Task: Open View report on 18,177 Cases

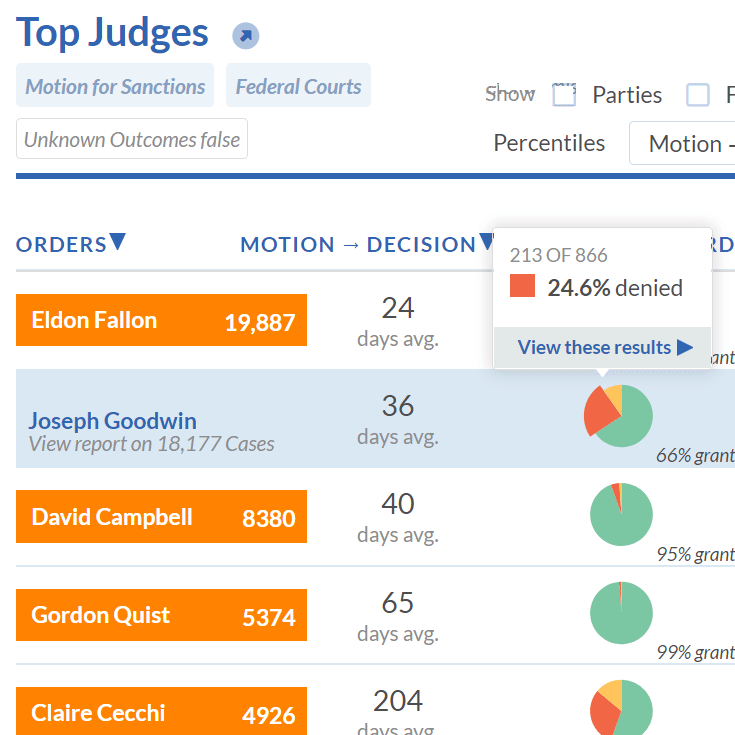Action: (x=151, y=444)
